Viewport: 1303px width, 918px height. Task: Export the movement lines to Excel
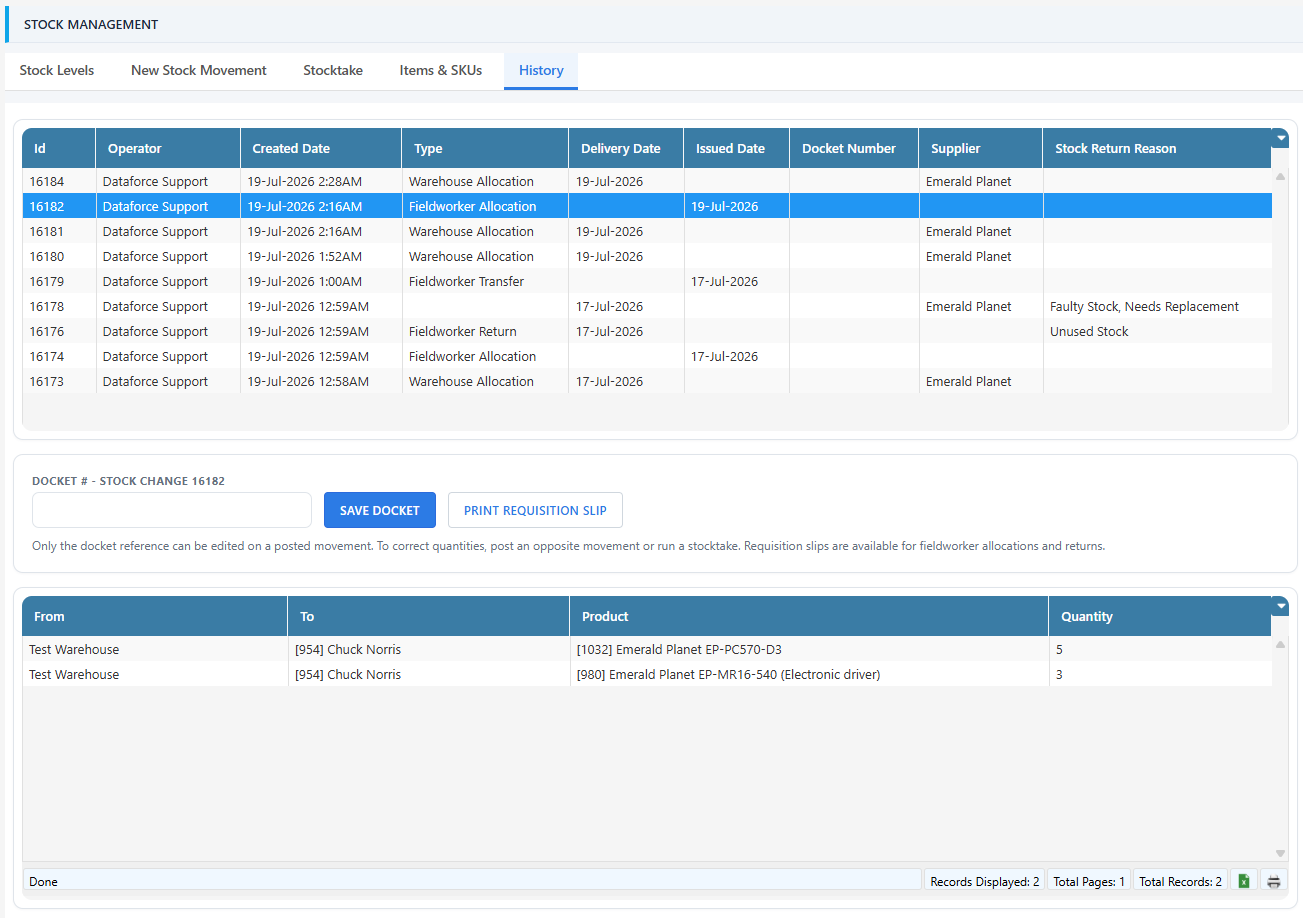1244,881
